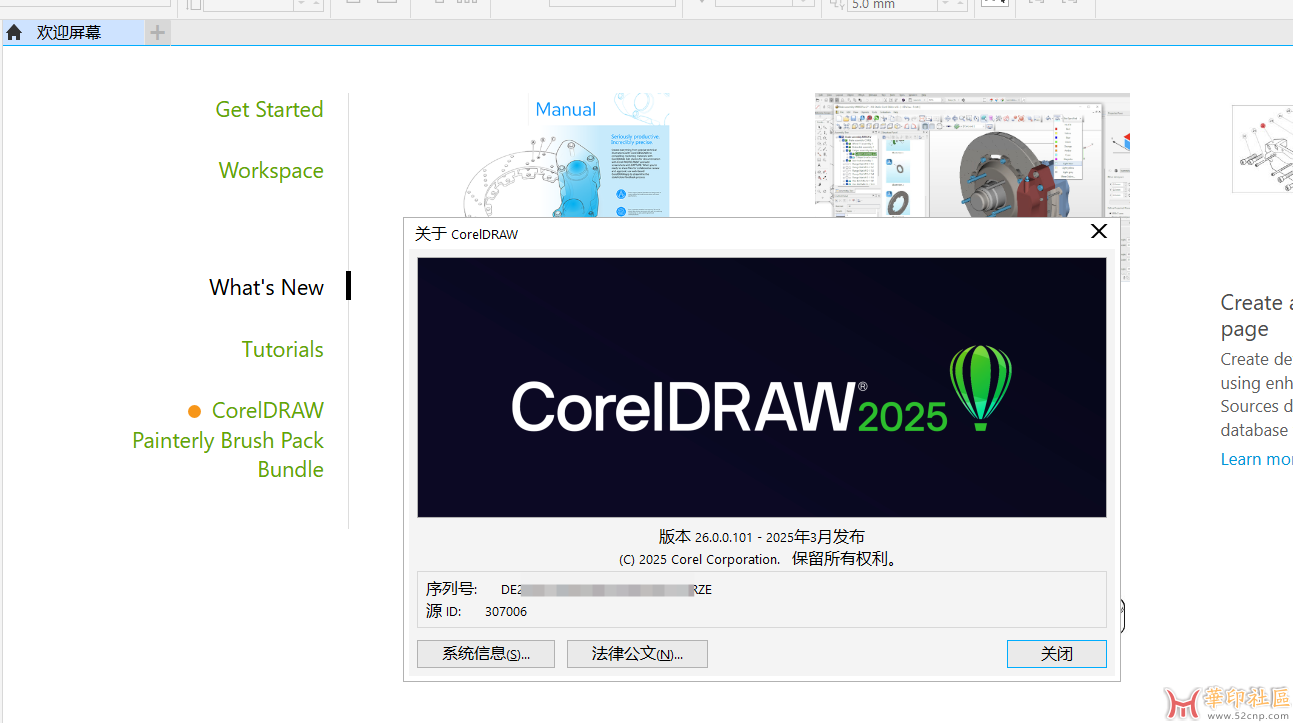Open the brake disc screenshot thumbnail
1293x723 pixels.
[972, 156]
